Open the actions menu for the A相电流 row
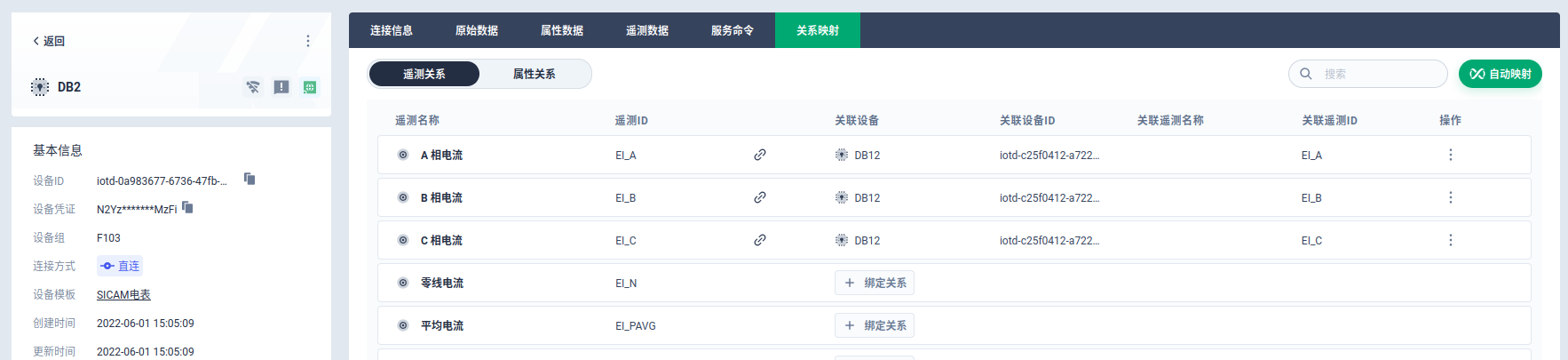Viewport: 1568px width, 360px height. pyautogui.click(x=1451, y=155)
